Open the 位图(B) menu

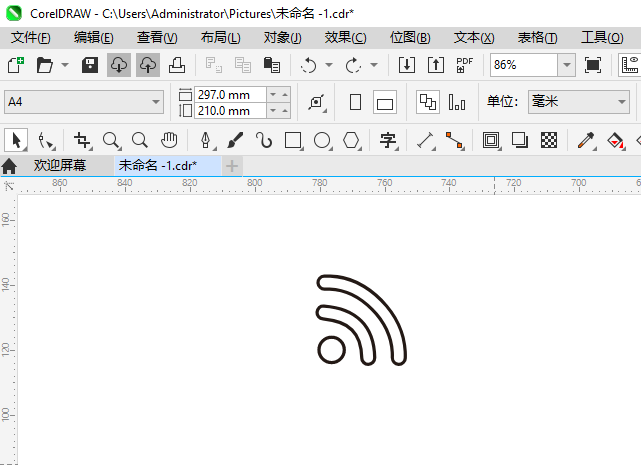coord(410,38)
